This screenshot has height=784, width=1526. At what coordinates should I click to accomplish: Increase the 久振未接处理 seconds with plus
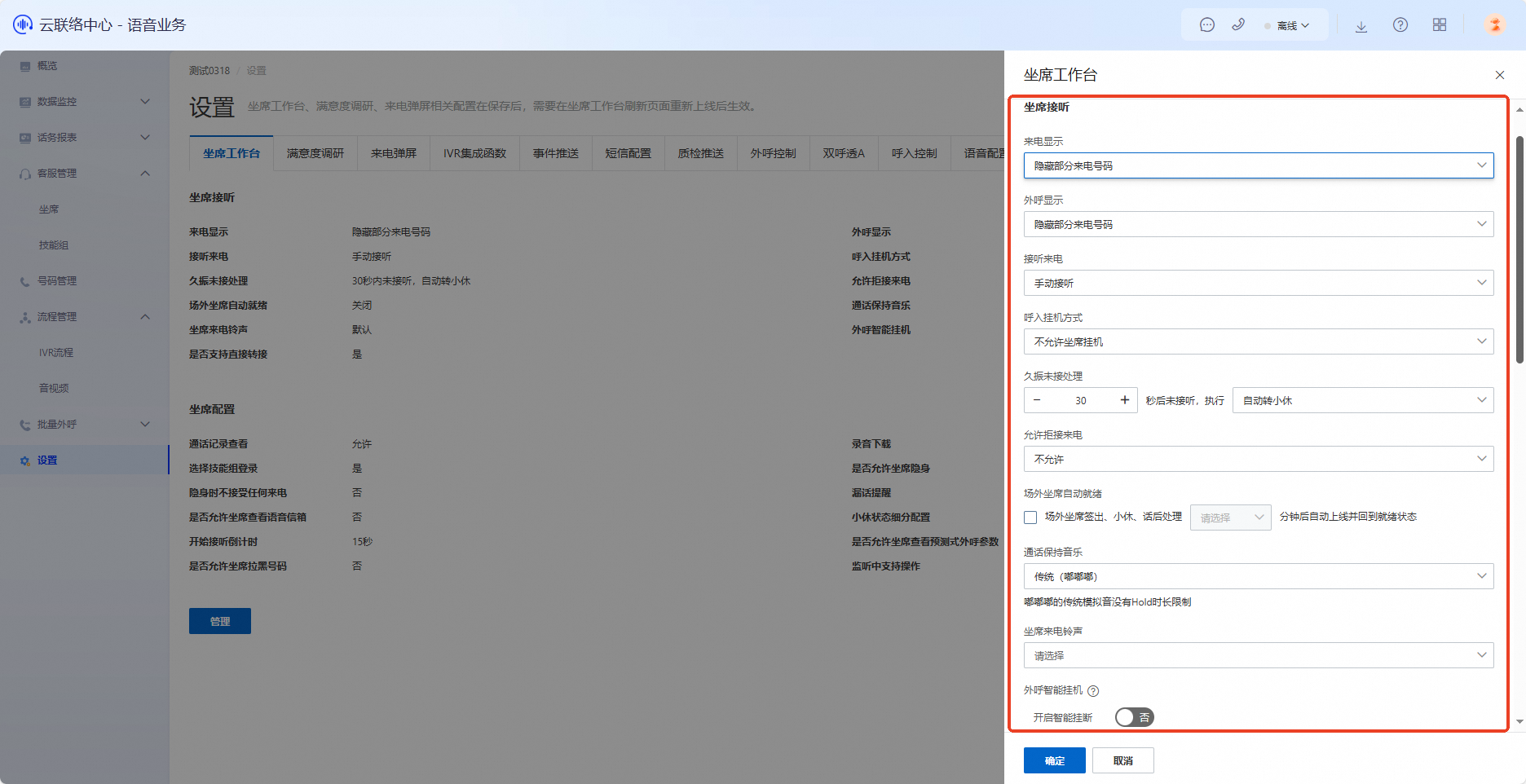point(1125,400)
